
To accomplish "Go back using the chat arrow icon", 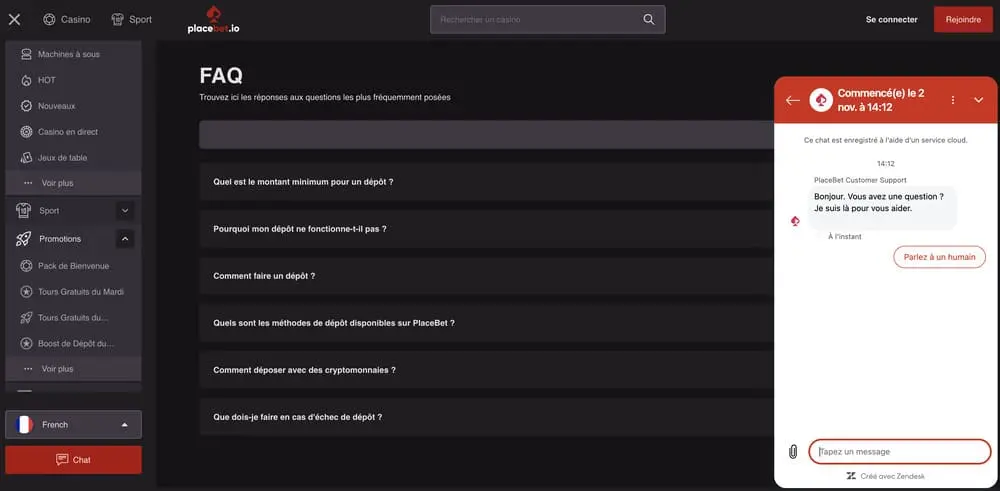I will tap(793, 100).
